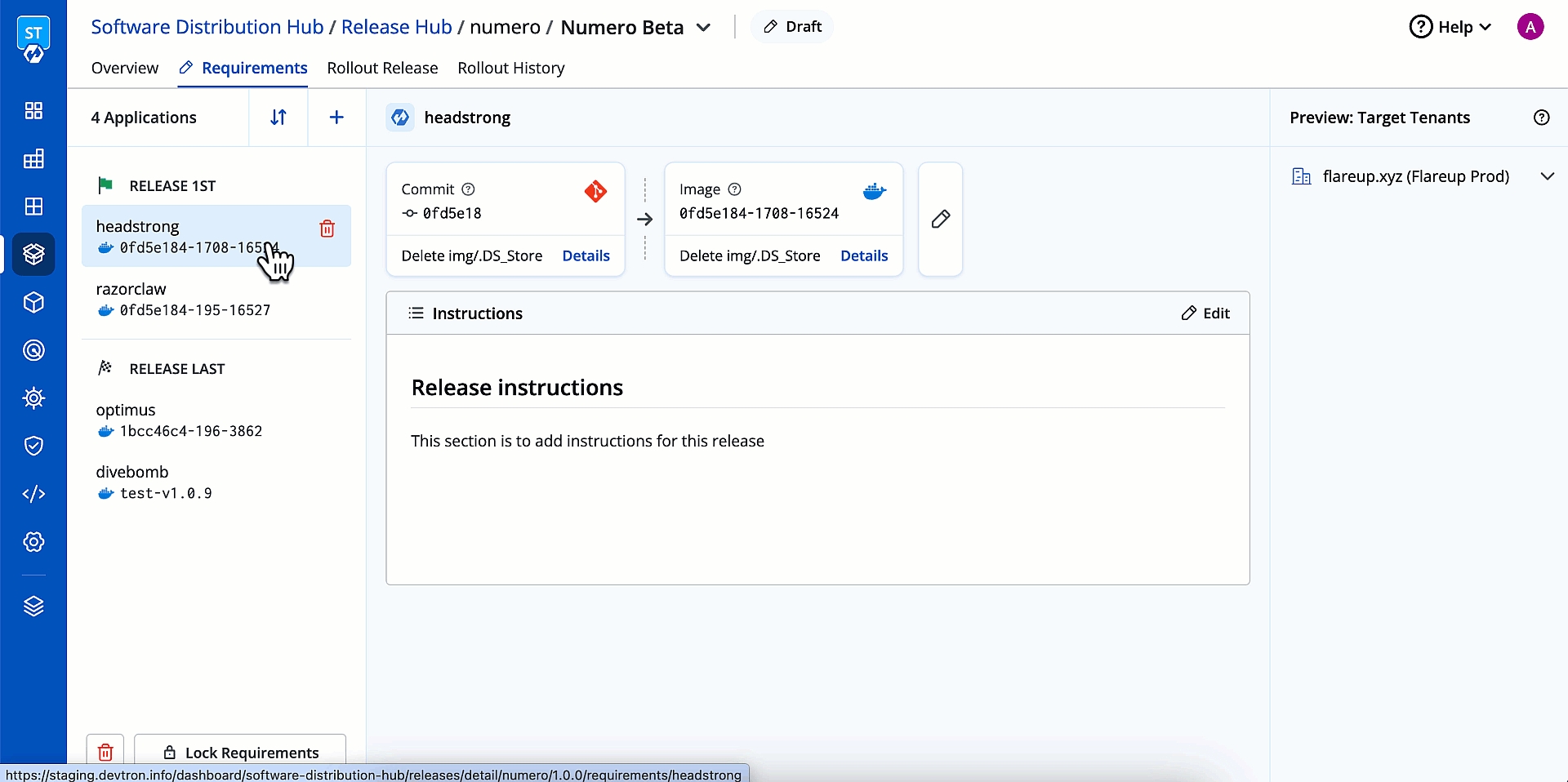Viewport: 1568px width, 782px height.
Task: Click the pencil edit icon beside Image card
Action: pyautogui.click(x=940, y=219)
